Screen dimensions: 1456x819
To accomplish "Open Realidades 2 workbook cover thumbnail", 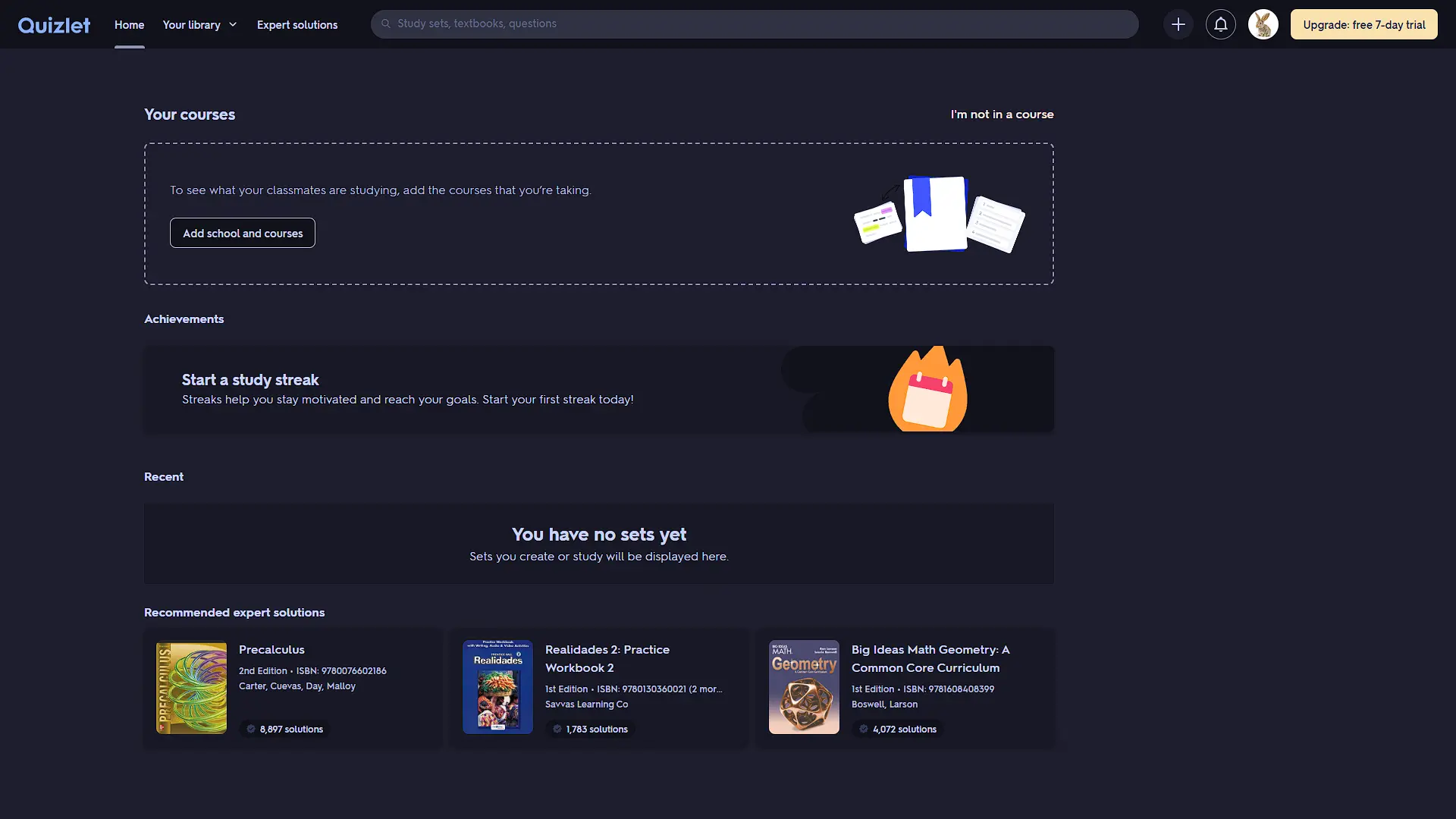I will (x=497, y=687).
